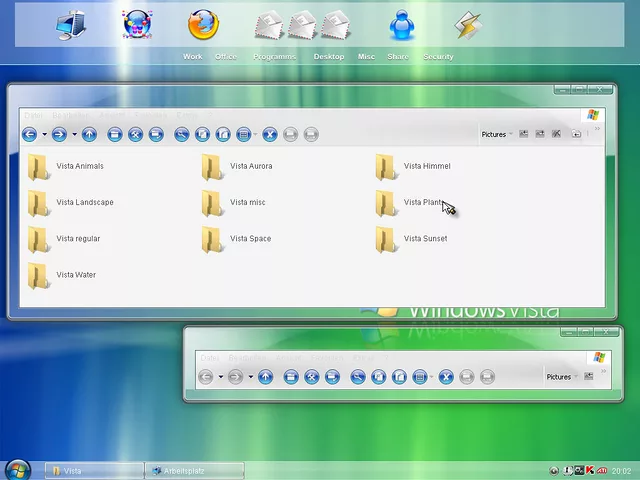Switch to the Security dock tab
This screenshot has height=480, width=640.
(438, 57)
